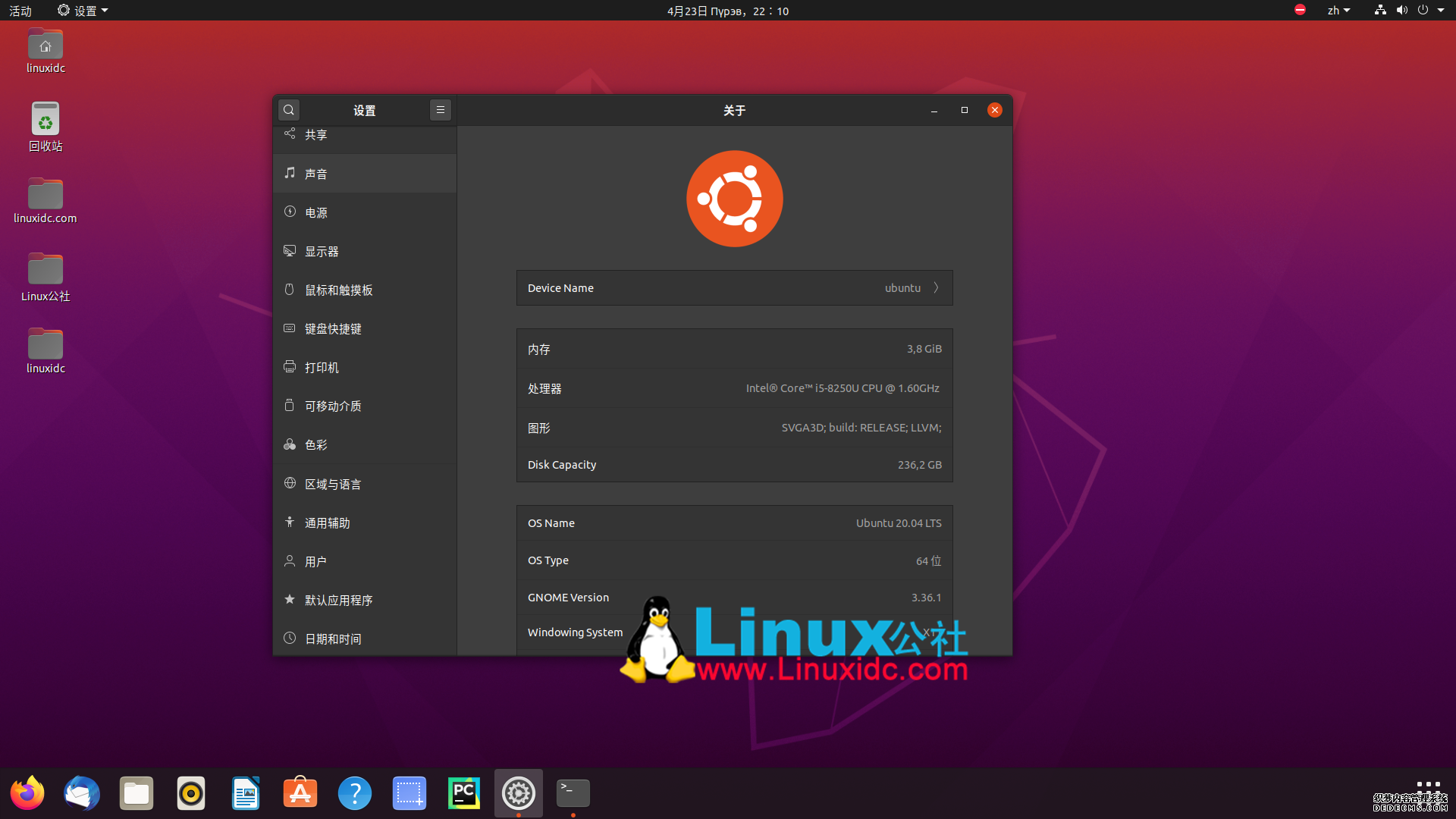
Task: Open Thunderbird mail from the dock
Action: tap(82, 793)
